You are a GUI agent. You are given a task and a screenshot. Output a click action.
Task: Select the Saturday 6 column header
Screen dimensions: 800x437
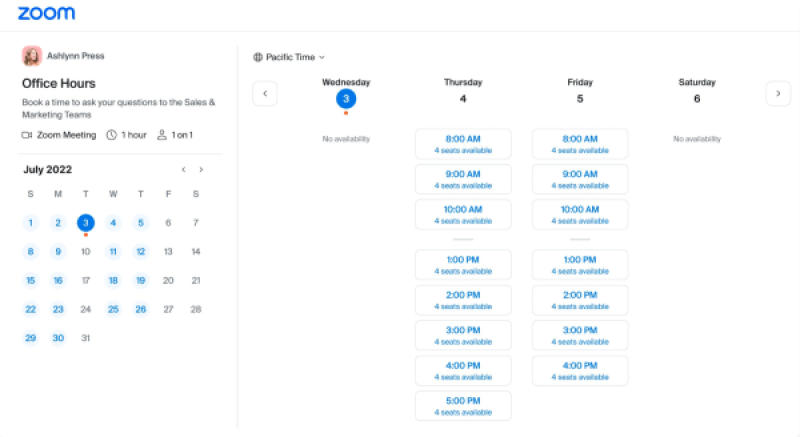click(696, 92)
